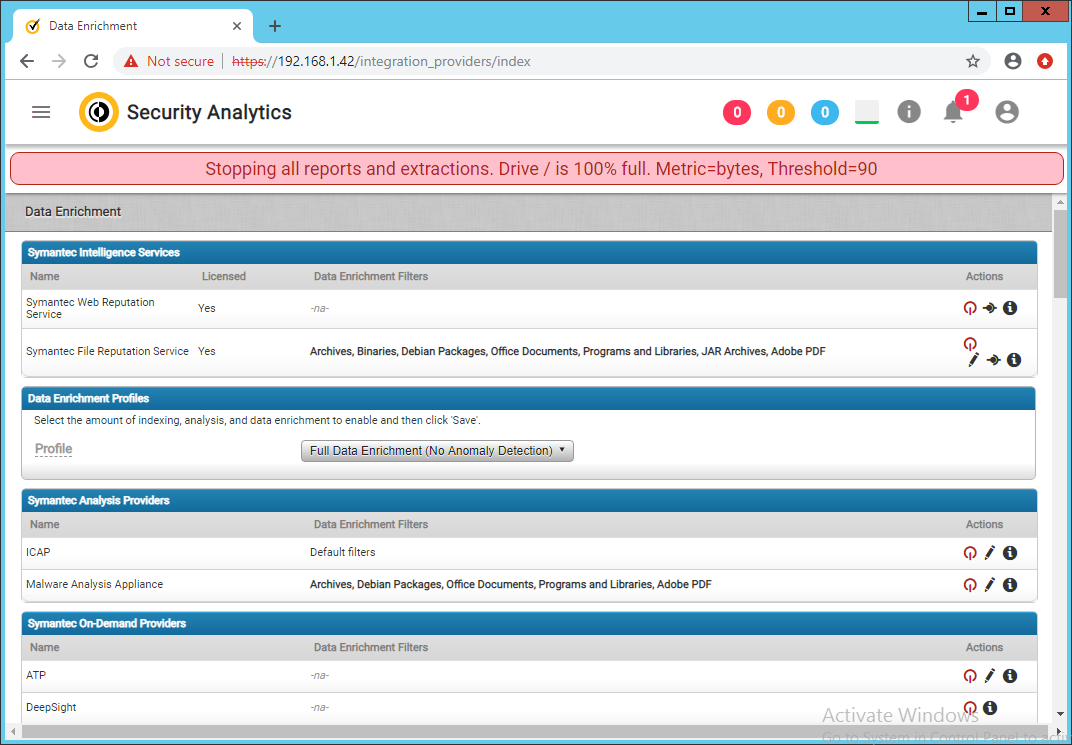
Task: Click the green-underlined status box in header
Action: click(867, 112)
